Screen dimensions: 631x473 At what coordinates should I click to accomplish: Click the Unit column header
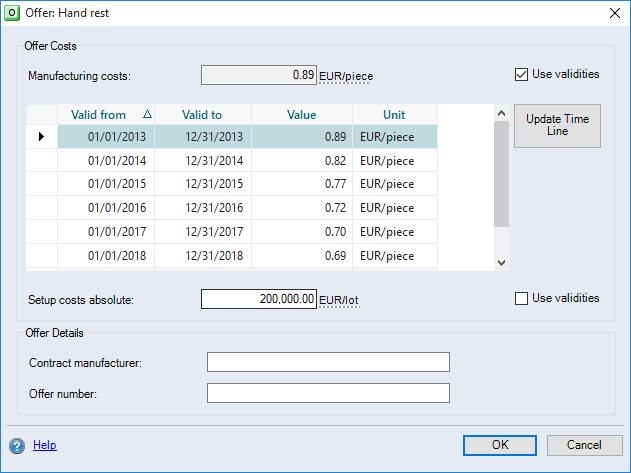[394, 115]
